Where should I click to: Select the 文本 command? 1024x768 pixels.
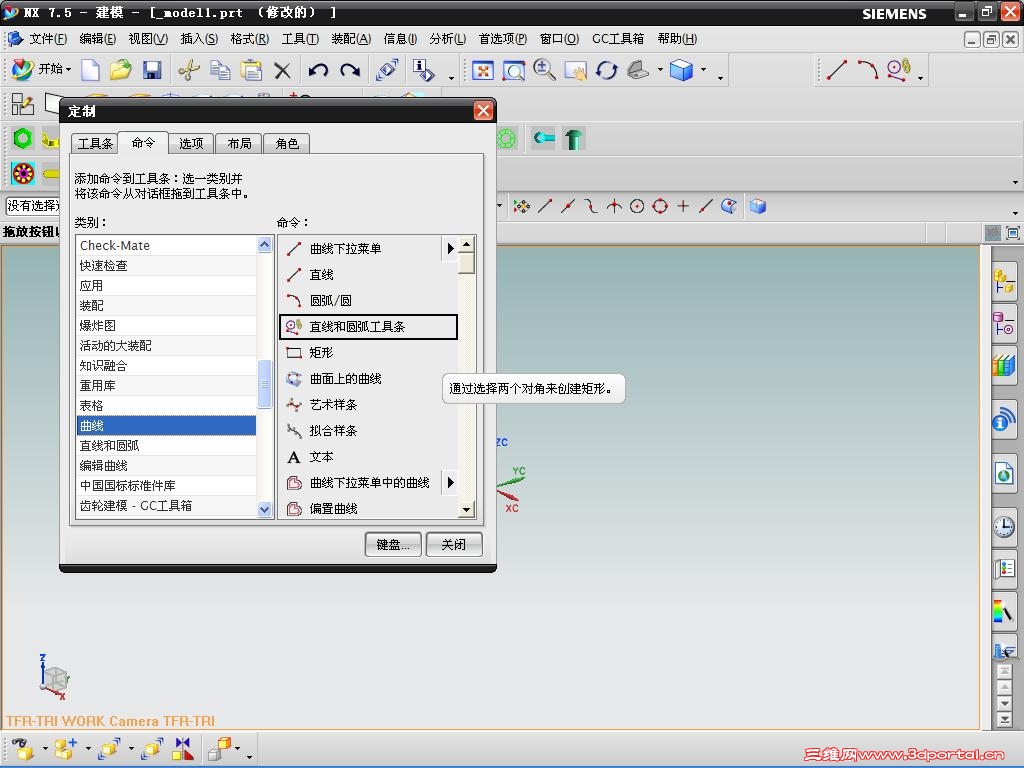[x=368, y=457]
